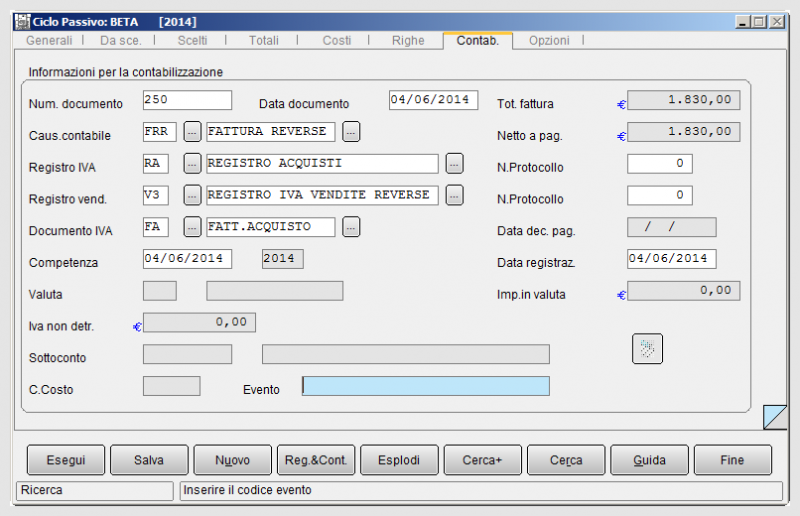800x516 pixels.
Task: Click the Esegui button
Action: tap(66, 460)
